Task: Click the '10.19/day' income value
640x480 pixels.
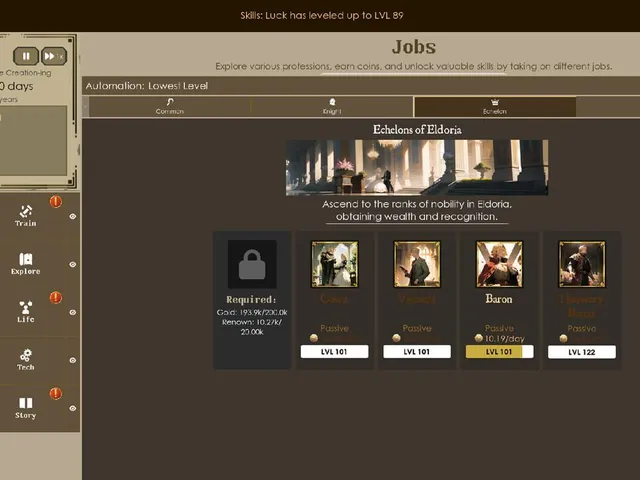Action: pos(504,339)
